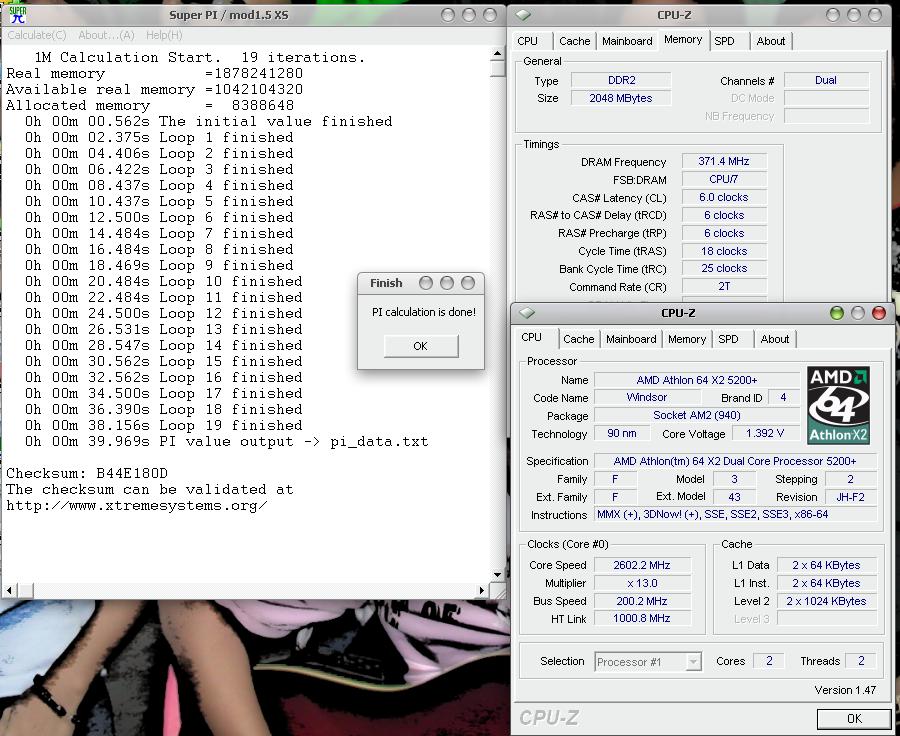Screen dimensions: 900x736
Task: Click Code Name Windsor value
Action: [647, 397]
